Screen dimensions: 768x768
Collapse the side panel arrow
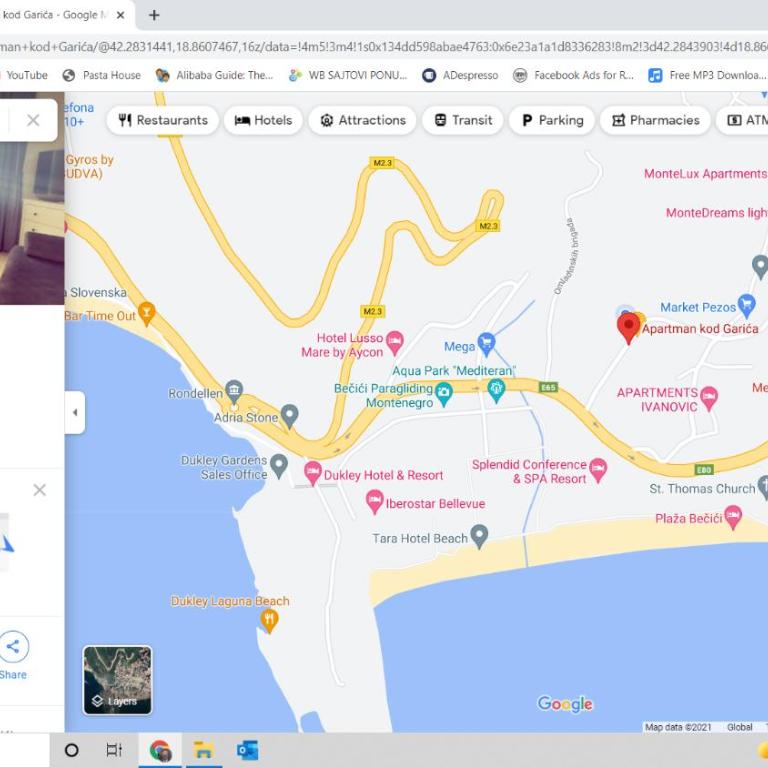[x=75, y=412]
